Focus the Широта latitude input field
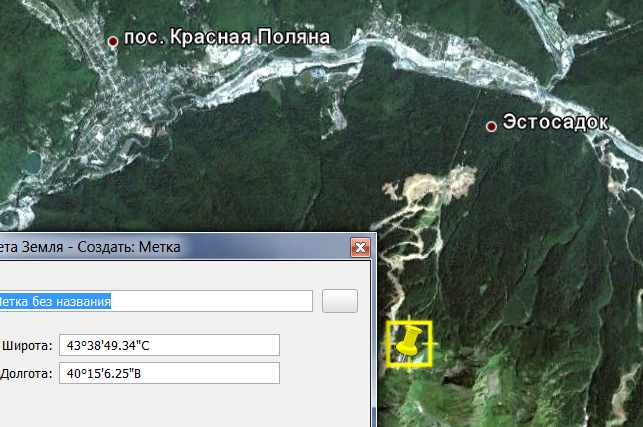The height and width of the screenshot is (427, 643). [168, 345]
